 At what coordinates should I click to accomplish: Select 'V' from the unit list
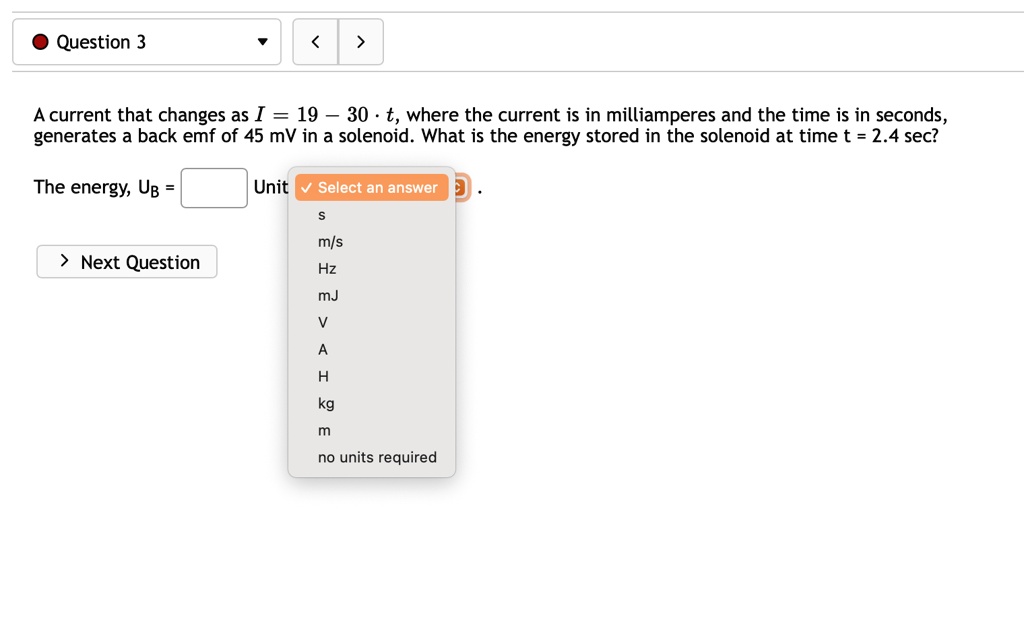click(322, 322)
